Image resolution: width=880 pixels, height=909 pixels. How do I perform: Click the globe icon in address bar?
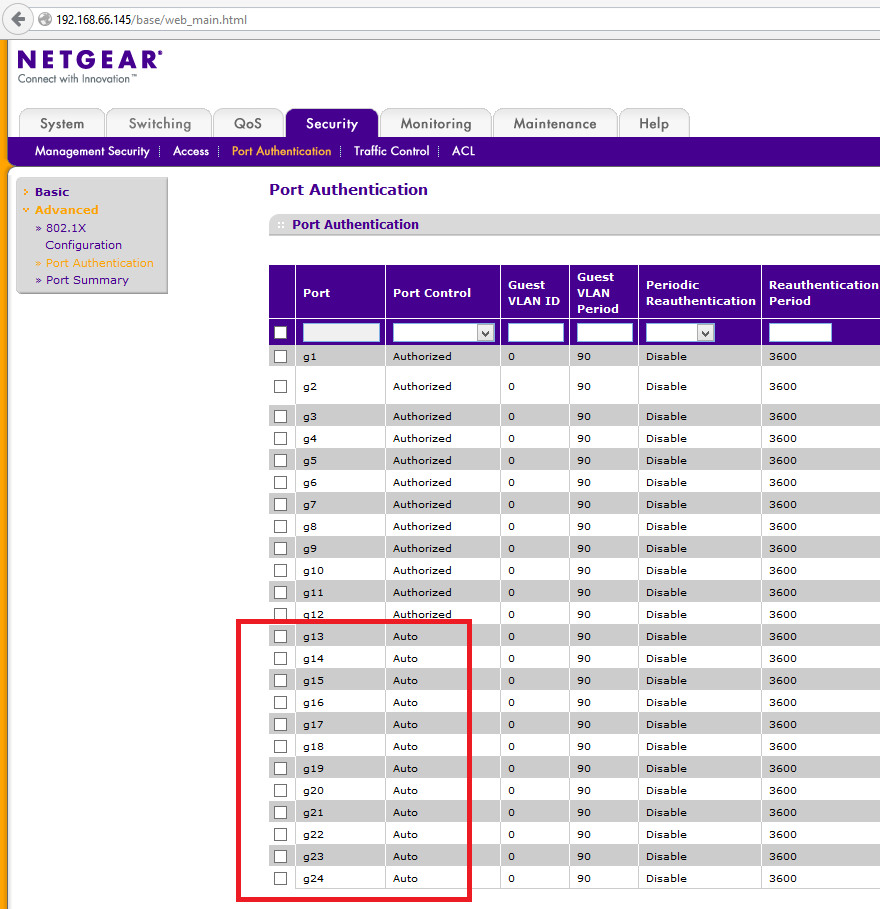pyautogui.click(x=44, y=20)
